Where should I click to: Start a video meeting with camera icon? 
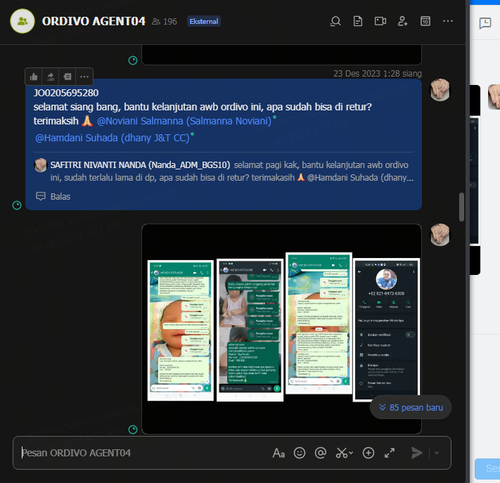[x=380, y=21]
